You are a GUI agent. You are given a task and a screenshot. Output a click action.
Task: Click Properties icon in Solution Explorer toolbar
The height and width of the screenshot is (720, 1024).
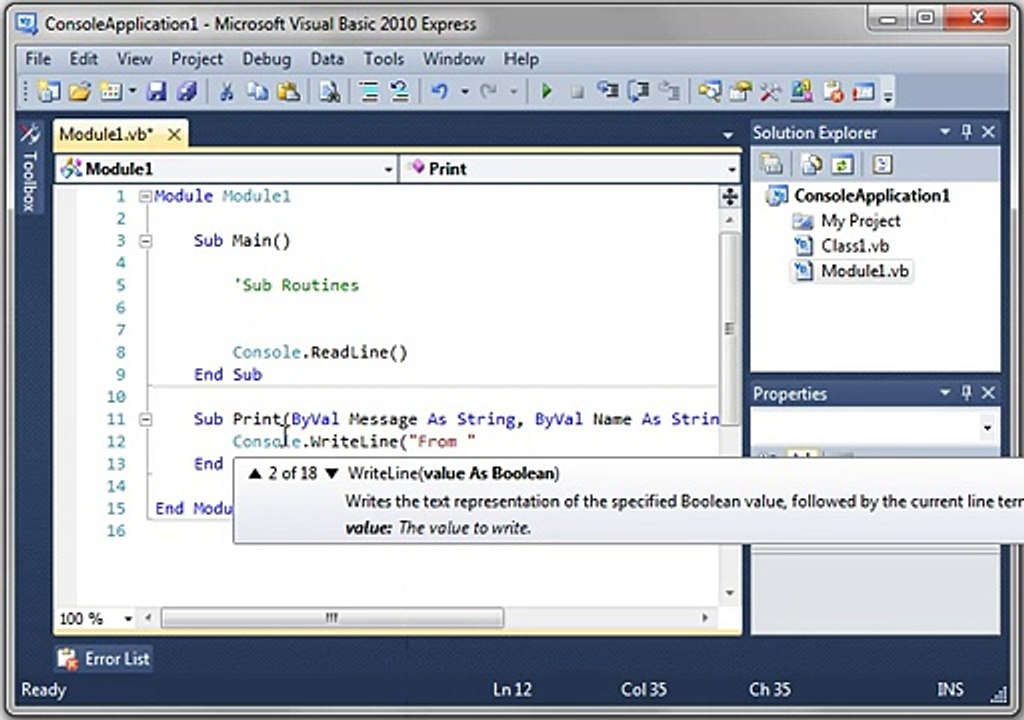[771, 164]
